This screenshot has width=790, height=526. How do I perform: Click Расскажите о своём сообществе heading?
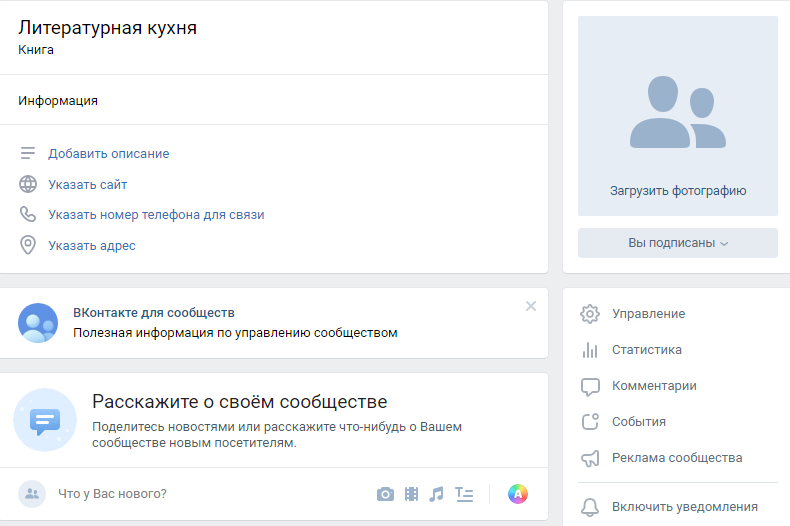point(240,402)
